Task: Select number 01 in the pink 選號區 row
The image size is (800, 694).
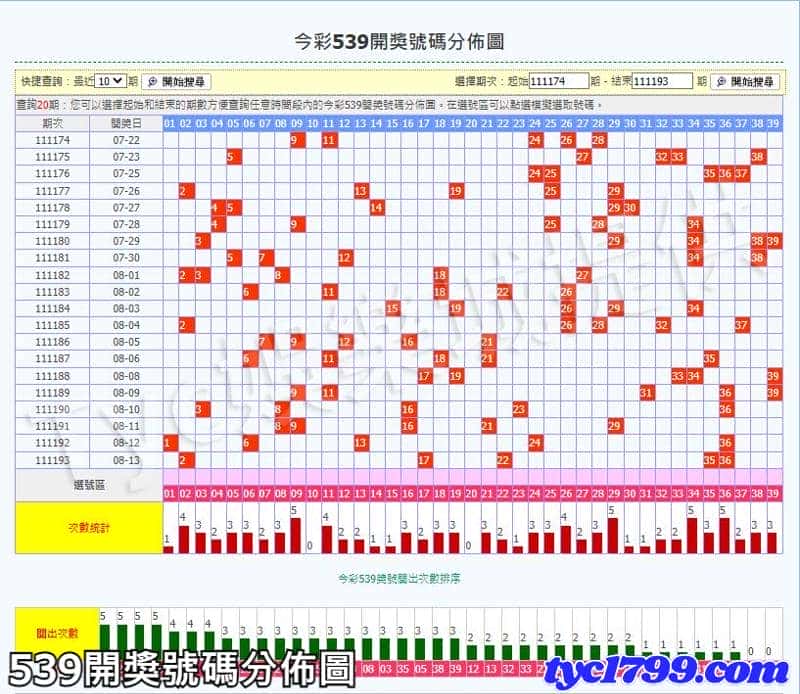Action: pyautogui.click(x=170, y=493)
